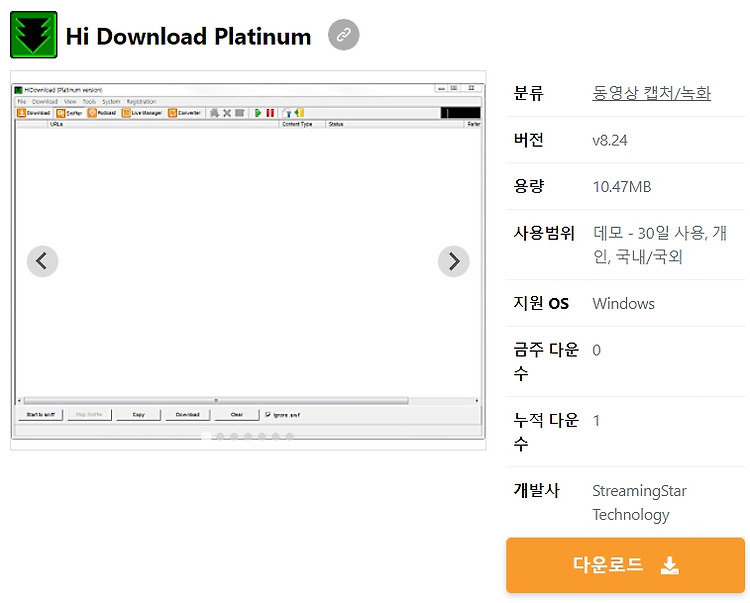This screenshot has height=603, width=750.
Task: Click the version value v8.24
Action: (610, 140)
